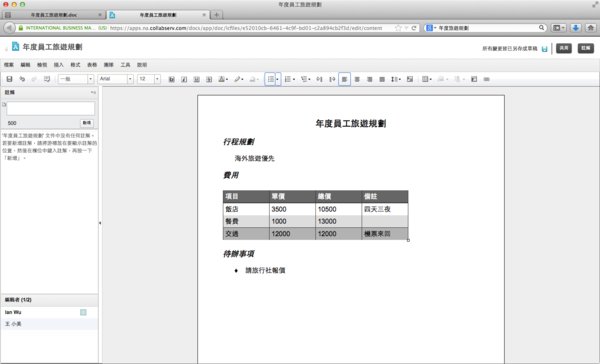The width and height of the screenshot is (600, 364).
Task: Click the insert link icon
Action: (486, 79)
